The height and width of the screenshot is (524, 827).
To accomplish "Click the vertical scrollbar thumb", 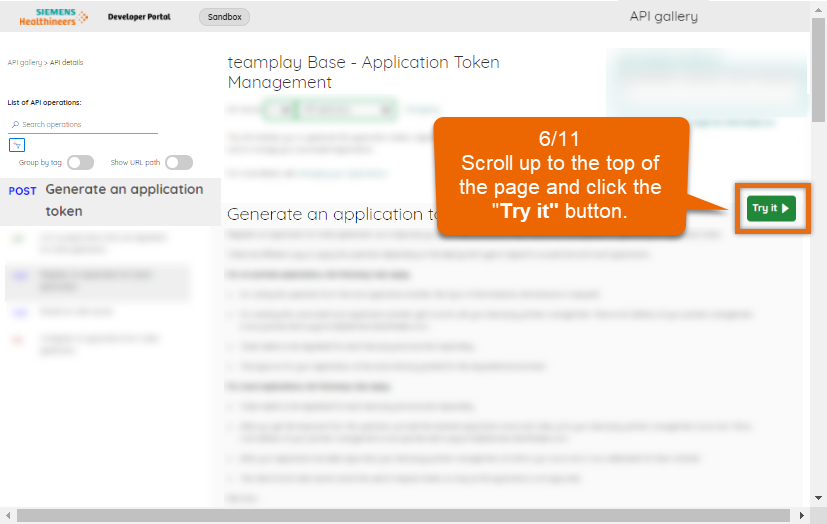I will [x=818, y=70].
